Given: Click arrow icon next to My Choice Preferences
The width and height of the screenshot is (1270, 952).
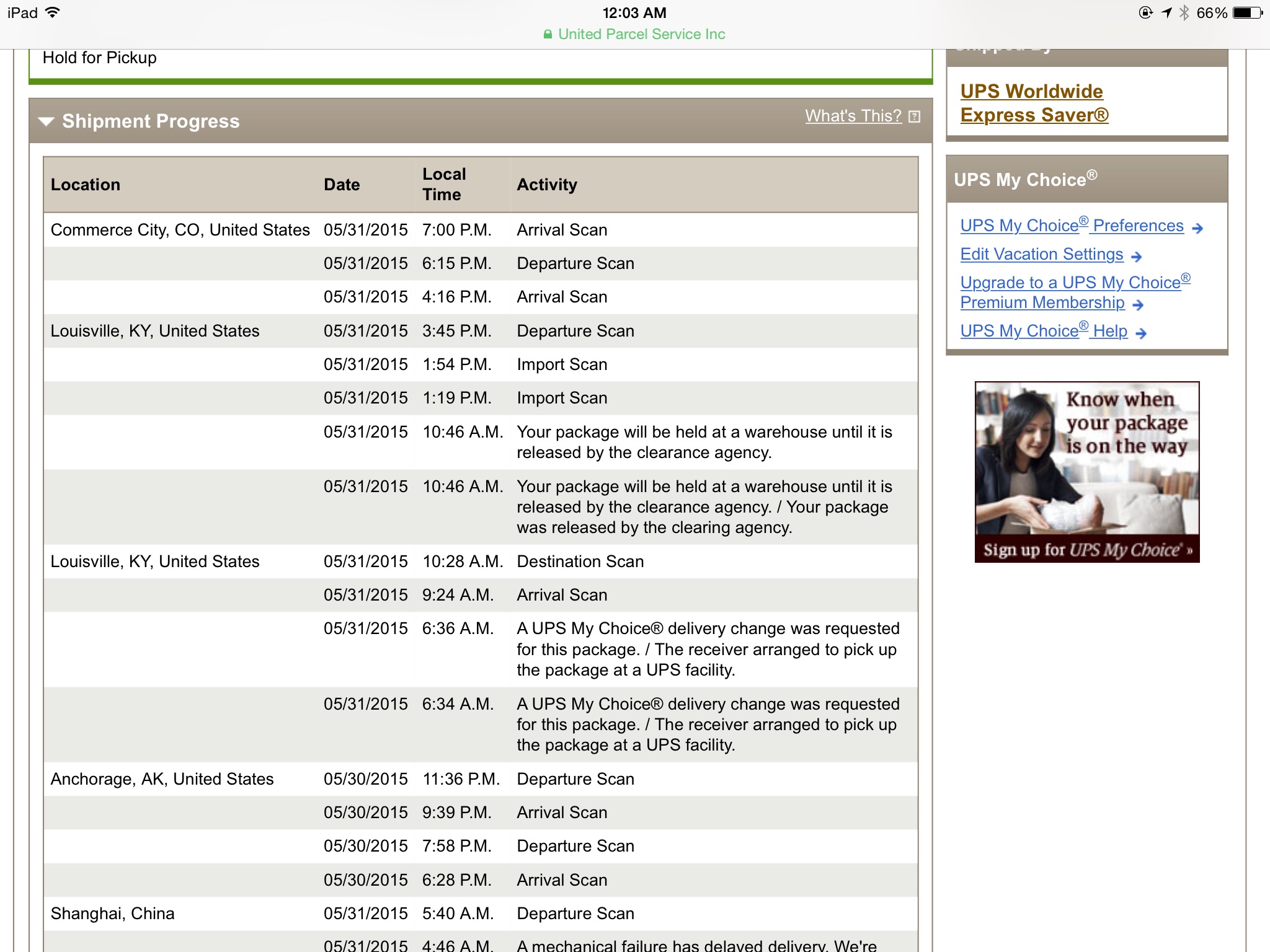Looking at the screenshot, I should click(1197, 229).
